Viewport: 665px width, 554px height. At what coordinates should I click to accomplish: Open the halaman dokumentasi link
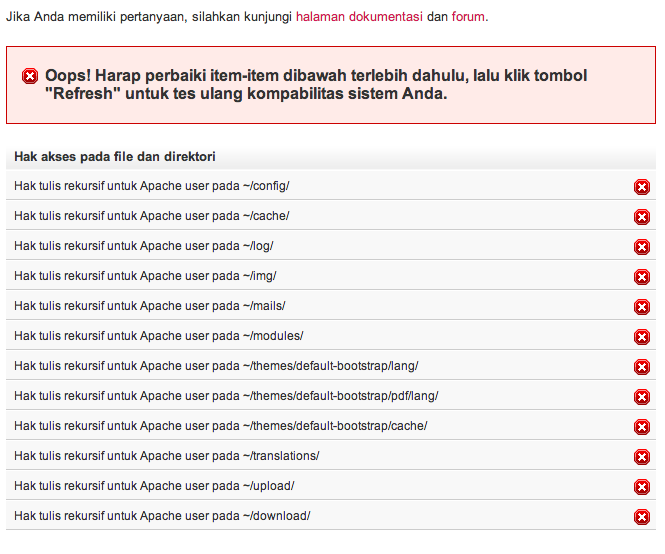pos(359,17)
